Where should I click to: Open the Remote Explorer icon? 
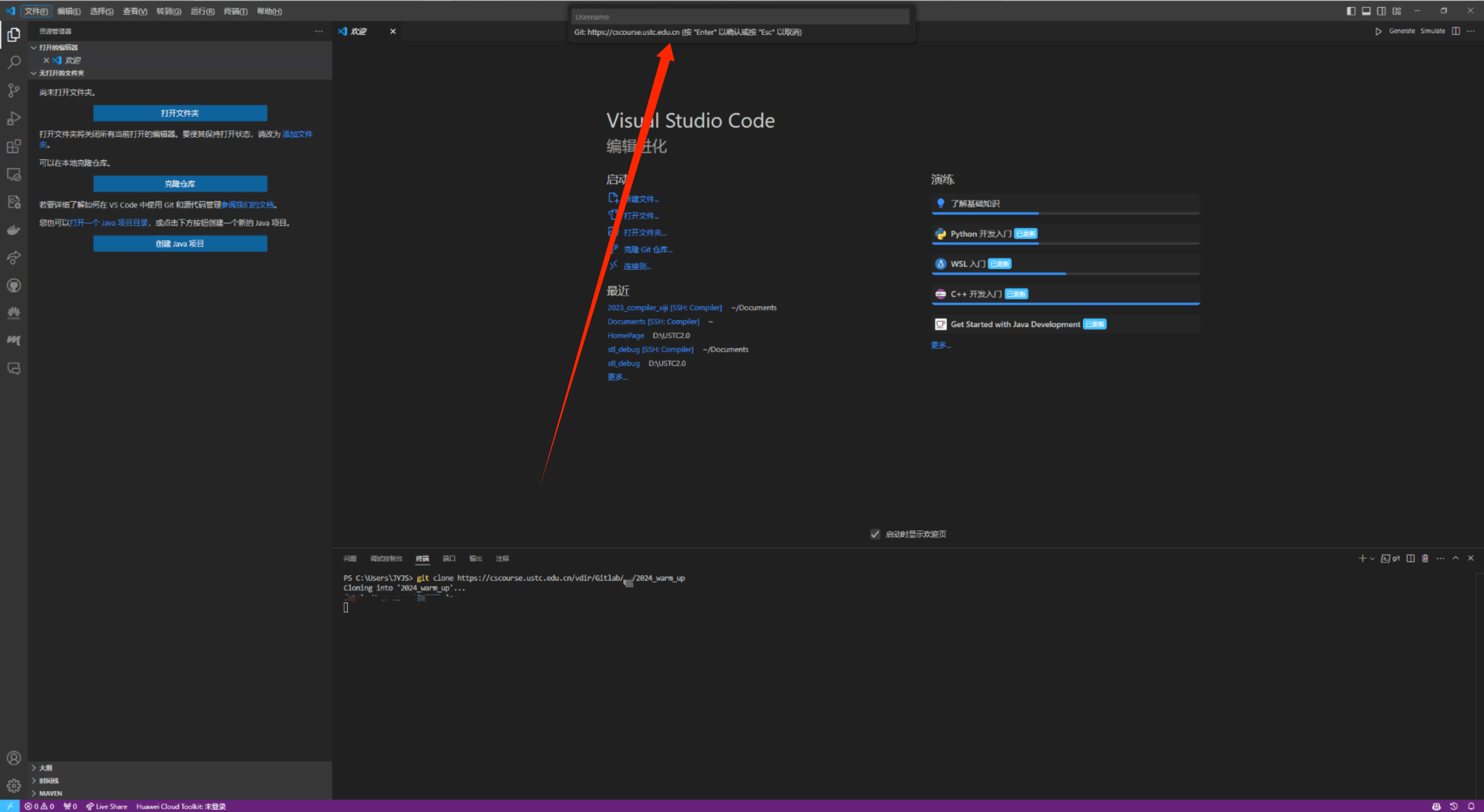[x=14, y=174]
